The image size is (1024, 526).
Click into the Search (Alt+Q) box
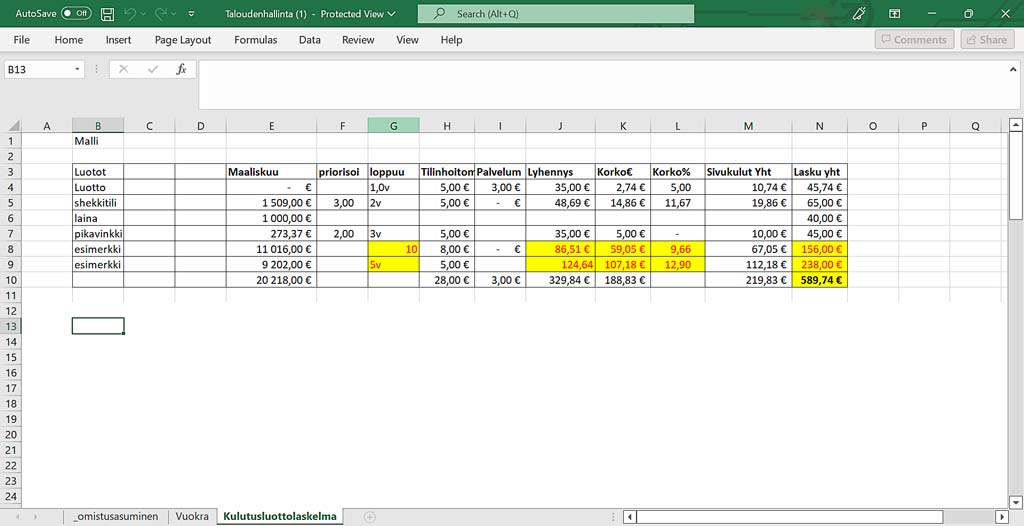556,13
